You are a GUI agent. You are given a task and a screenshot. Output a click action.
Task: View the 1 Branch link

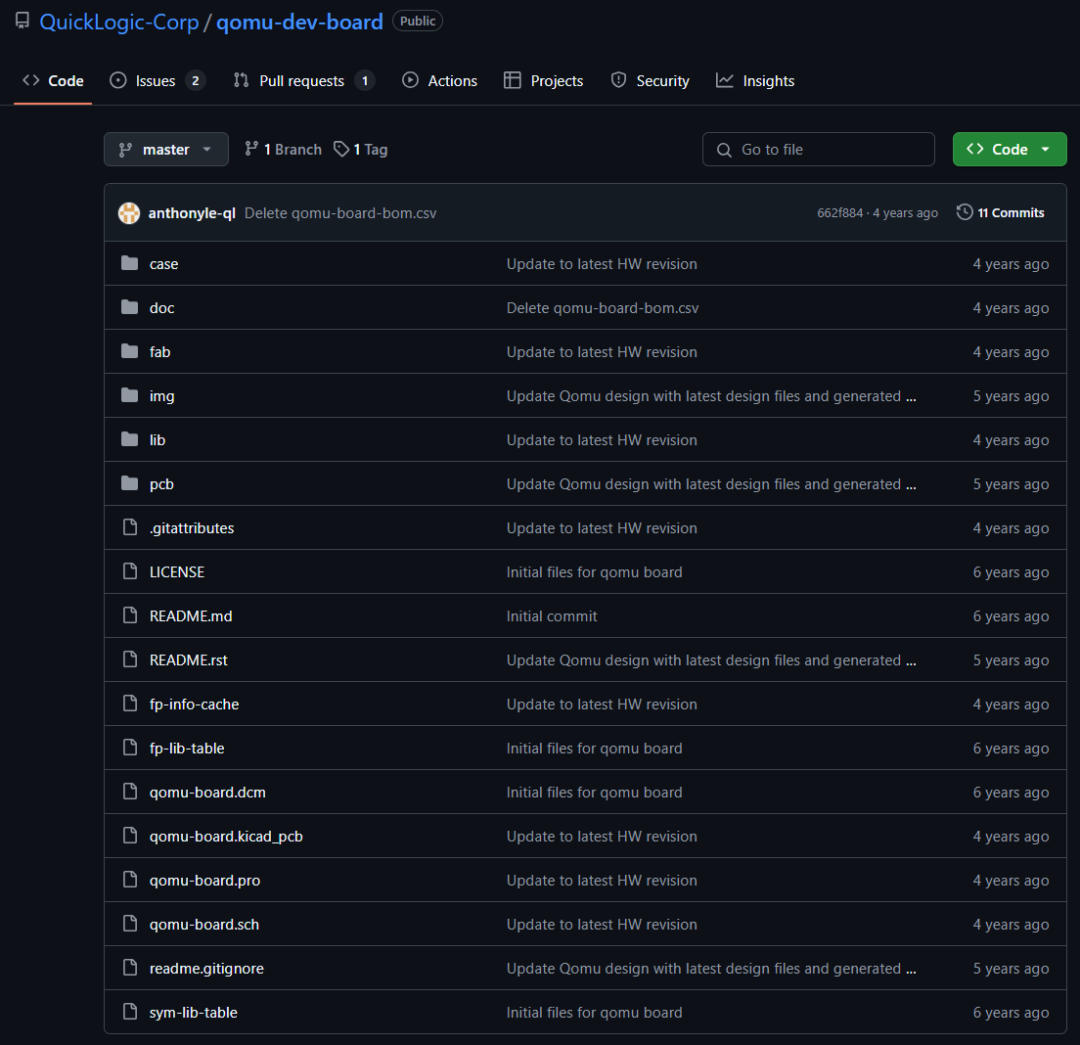coord(283,149)
